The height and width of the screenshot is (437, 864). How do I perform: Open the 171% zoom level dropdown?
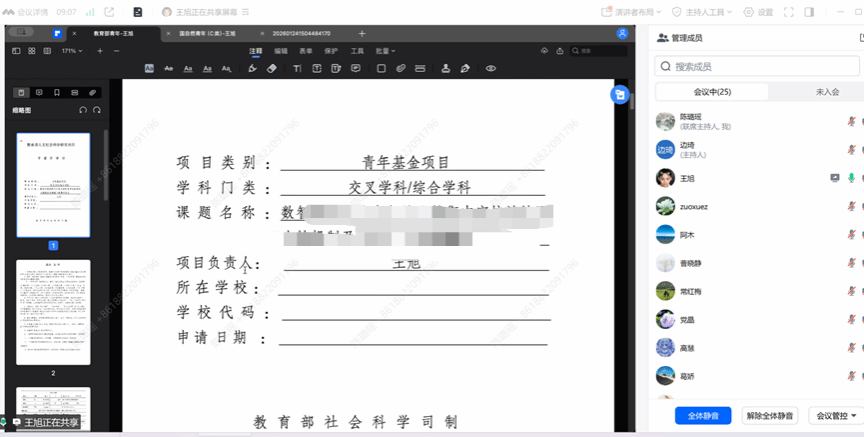[x=73, y=50]
